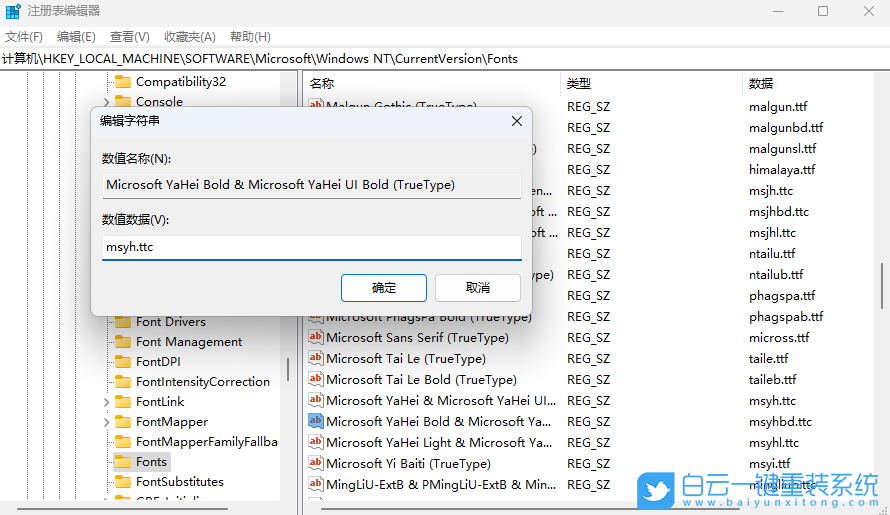Click string icon for MingLiU-ExtB entry
This screenshot has height=515, width=890.
pos(316,484)
